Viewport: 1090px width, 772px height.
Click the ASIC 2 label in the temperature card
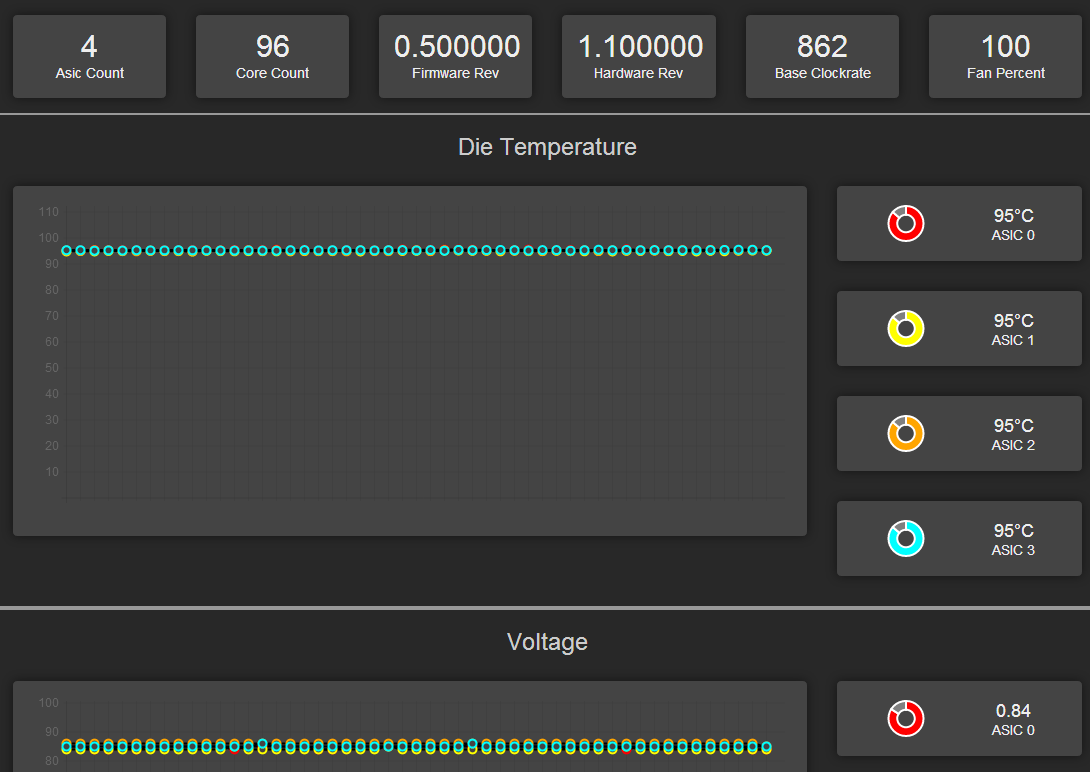1013,445
